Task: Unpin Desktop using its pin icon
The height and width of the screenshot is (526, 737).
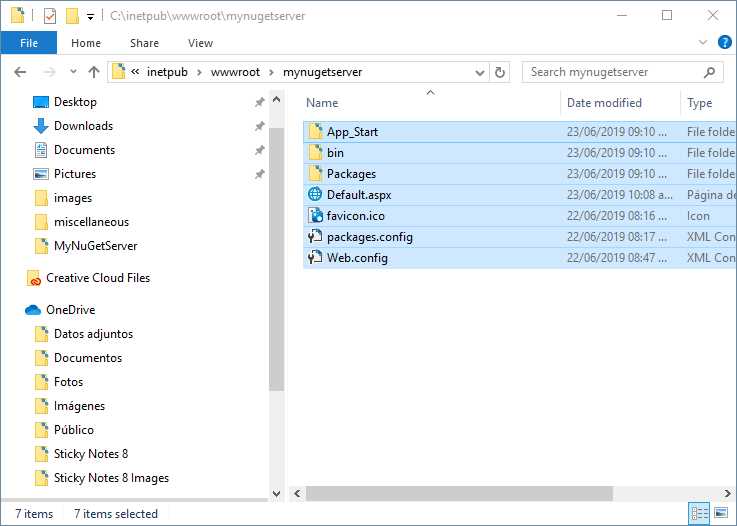Action: [259, 102]
